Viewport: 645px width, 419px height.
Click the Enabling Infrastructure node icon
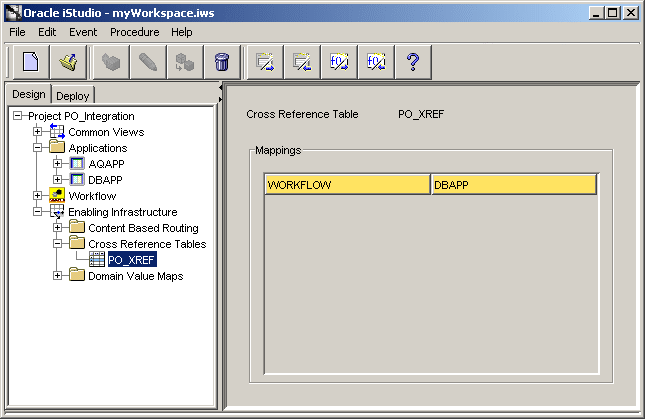coord(57,211)
